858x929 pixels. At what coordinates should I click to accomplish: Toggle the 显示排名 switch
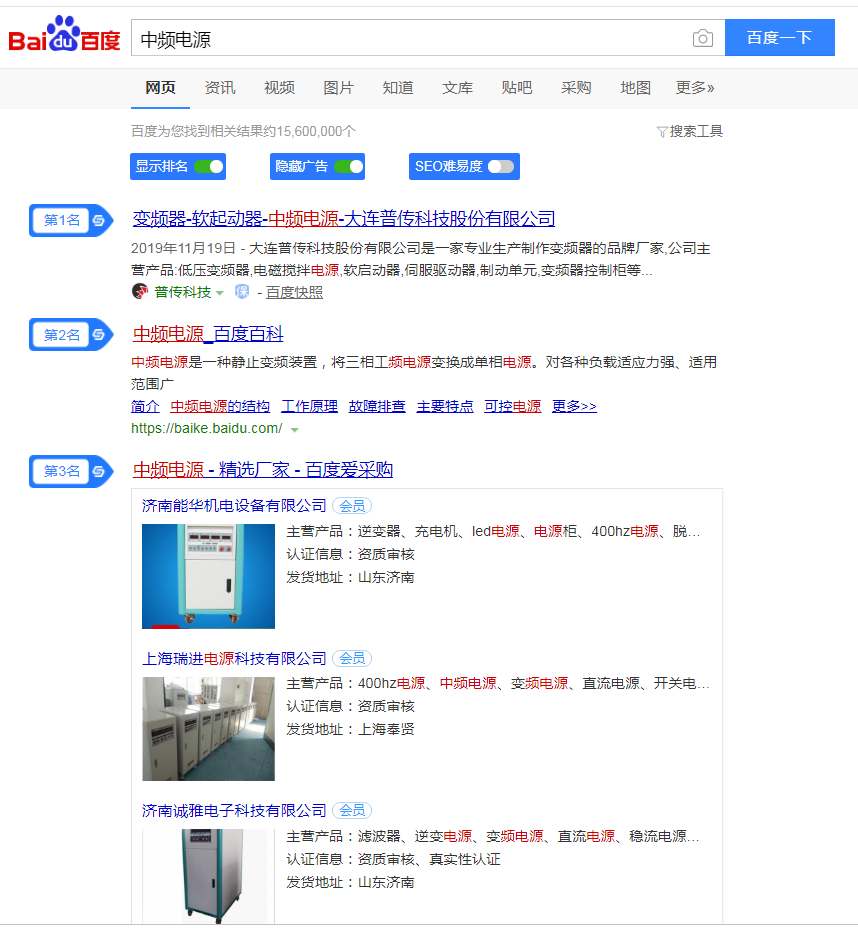click(x=209, y=166)
